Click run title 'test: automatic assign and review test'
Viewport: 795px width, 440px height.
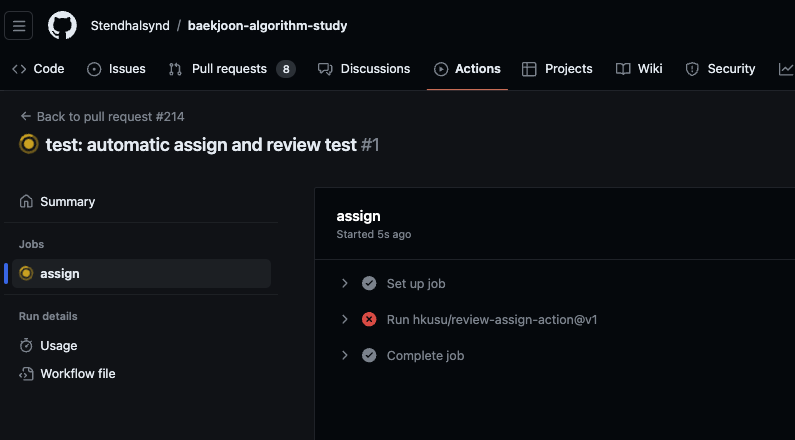tap(201, 145)
